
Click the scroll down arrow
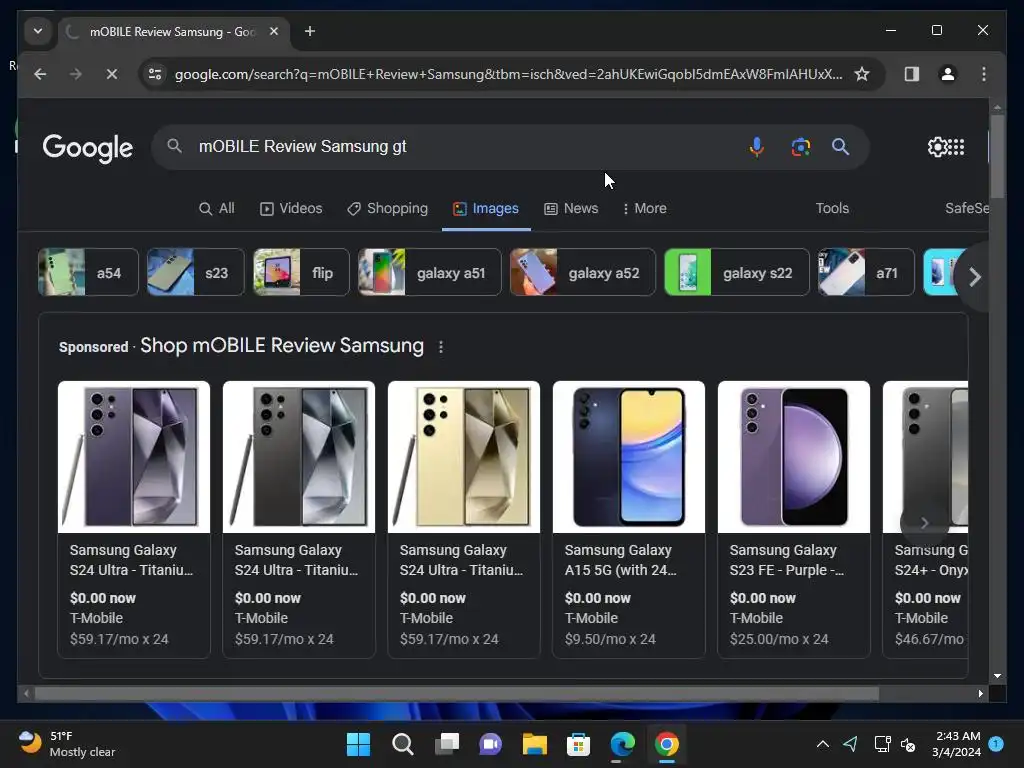[x=997, y=676]
